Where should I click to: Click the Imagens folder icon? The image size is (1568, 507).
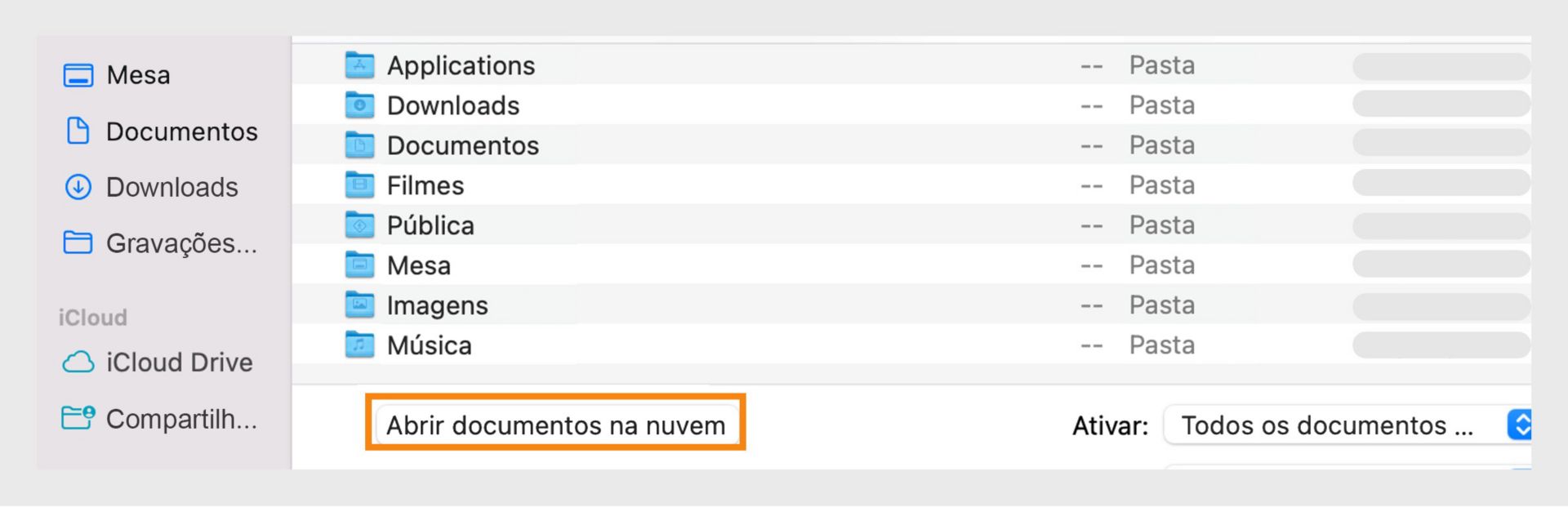pos(359,305)
